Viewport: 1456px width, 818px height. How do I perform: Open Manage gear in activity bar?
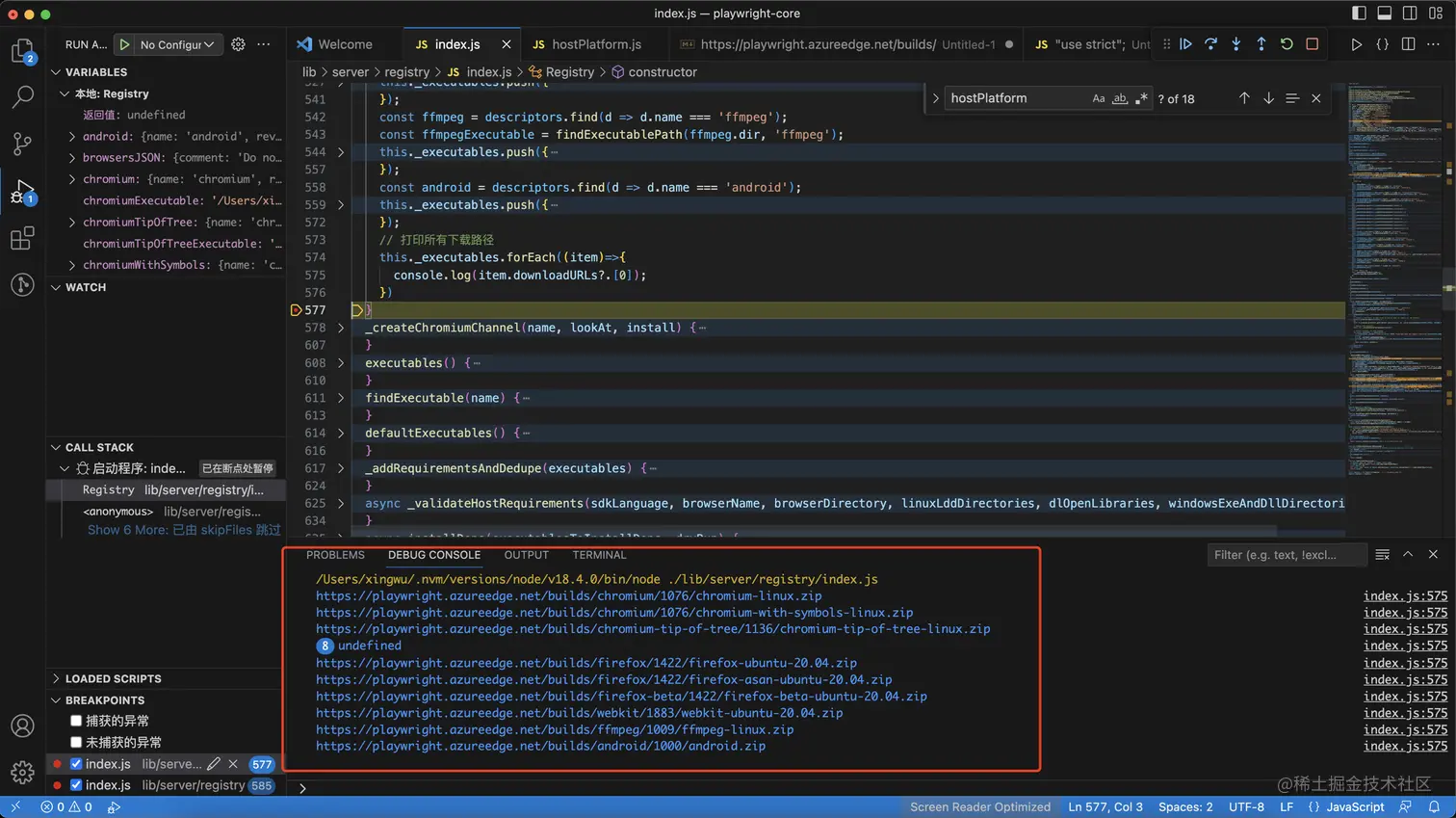[22, 772]
